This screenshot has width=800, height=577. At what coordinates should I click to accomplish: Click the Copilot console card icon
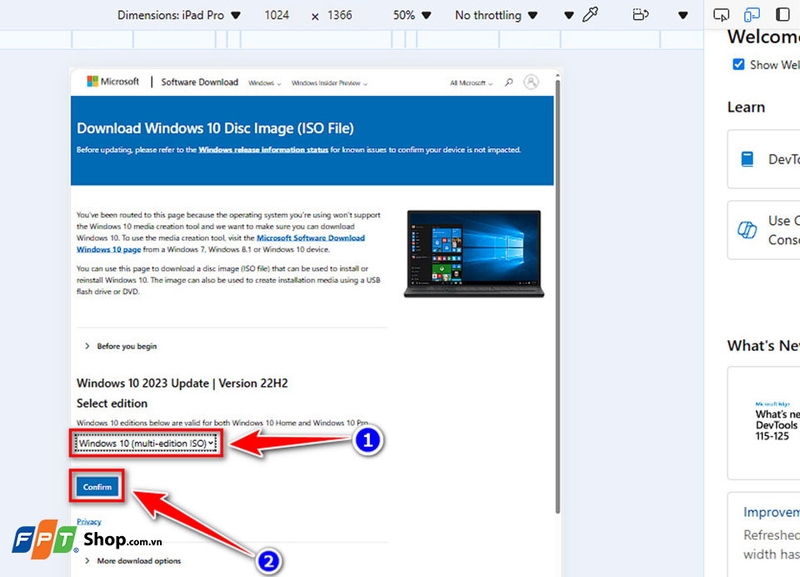(x=747, y=230)
